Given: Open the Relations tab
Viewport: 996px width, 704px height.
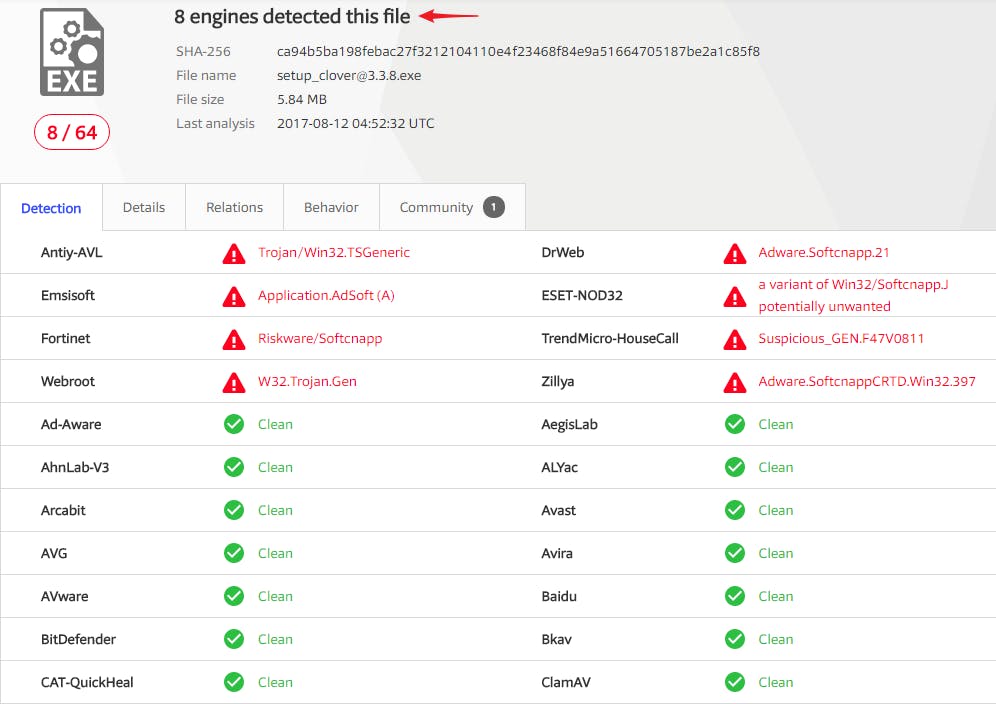Looking at the screenshot, I should pos(234,207).
